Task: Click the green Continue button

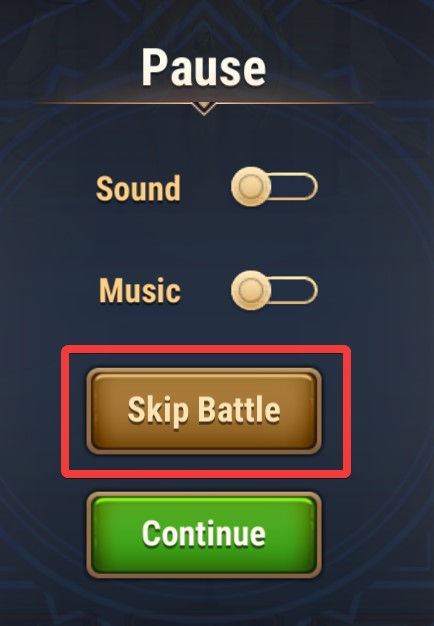Action: click(204, 535)
